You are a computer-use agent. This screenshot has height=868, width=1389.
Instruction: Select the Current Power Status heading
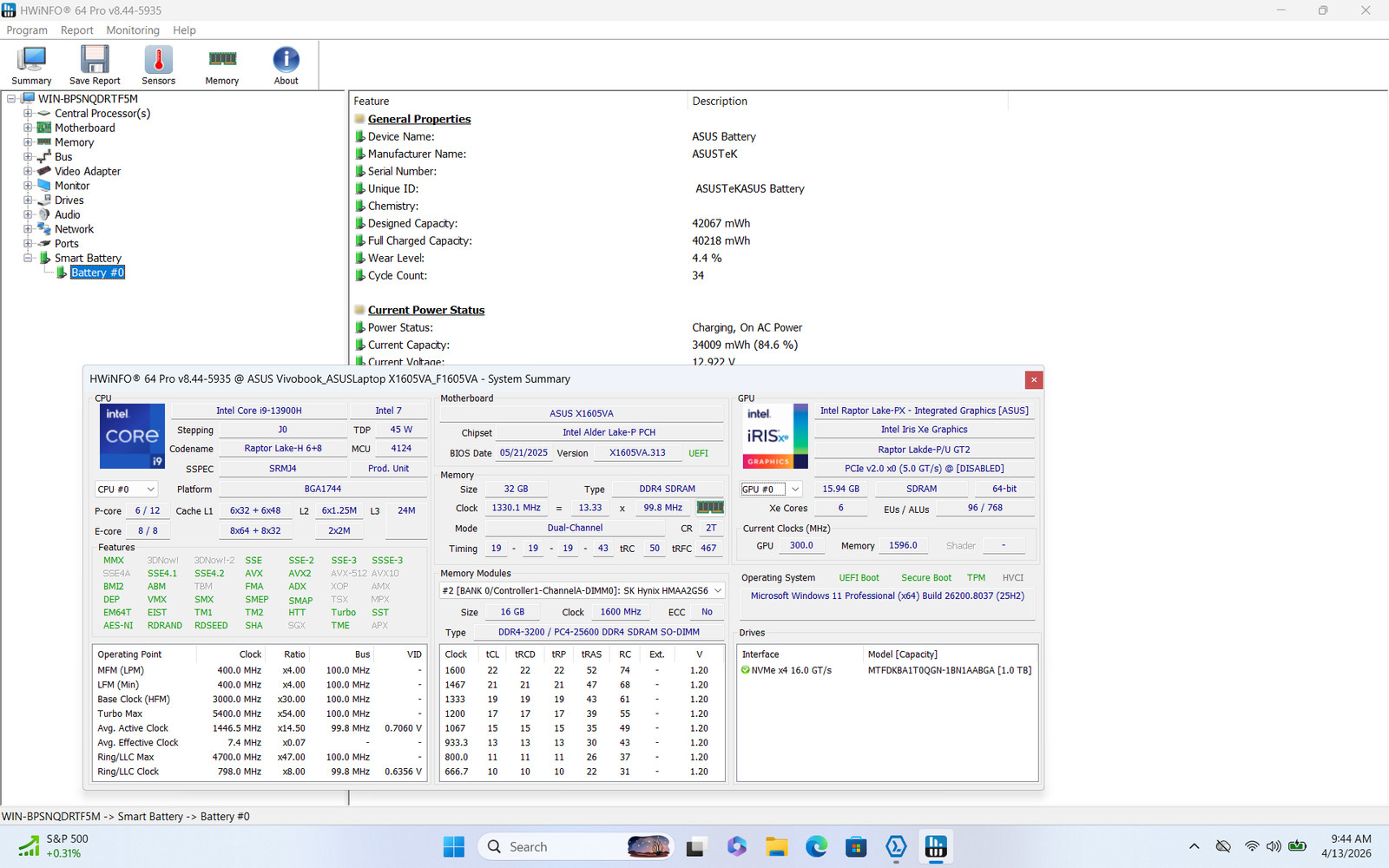426,310
